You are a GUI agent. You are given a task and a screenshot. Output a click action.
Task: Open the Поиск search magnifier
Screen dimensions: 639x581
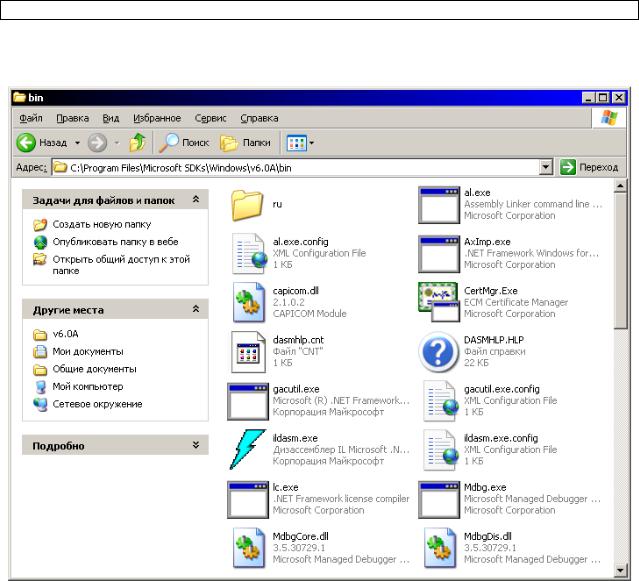point(168,143)
